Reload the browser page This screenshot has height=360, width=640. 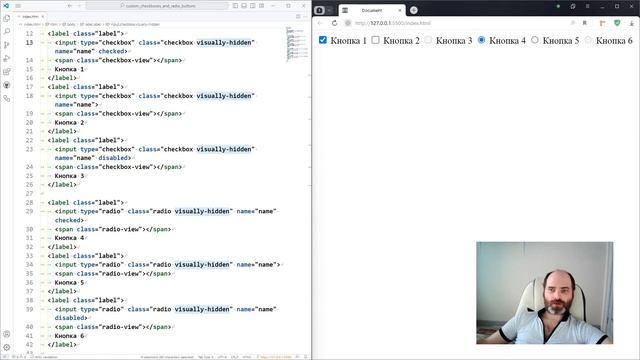pos(334,23)
